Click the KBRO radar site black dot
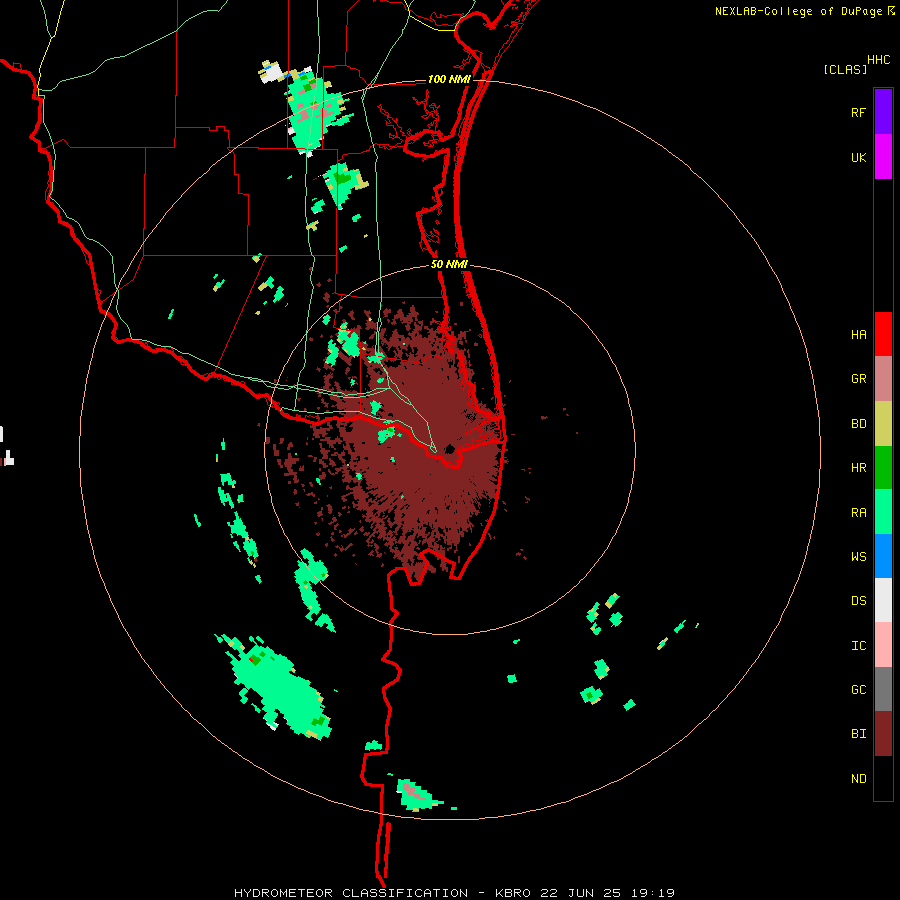900x900 pixels. [x=450, y=449]
